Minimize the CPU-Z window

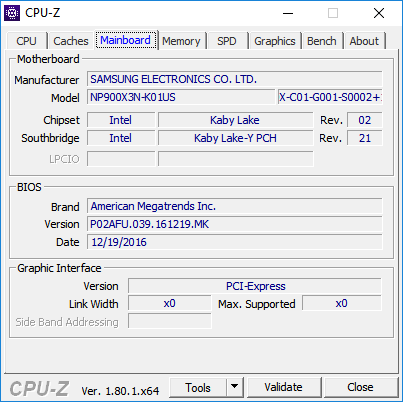(x=288, y=13)
